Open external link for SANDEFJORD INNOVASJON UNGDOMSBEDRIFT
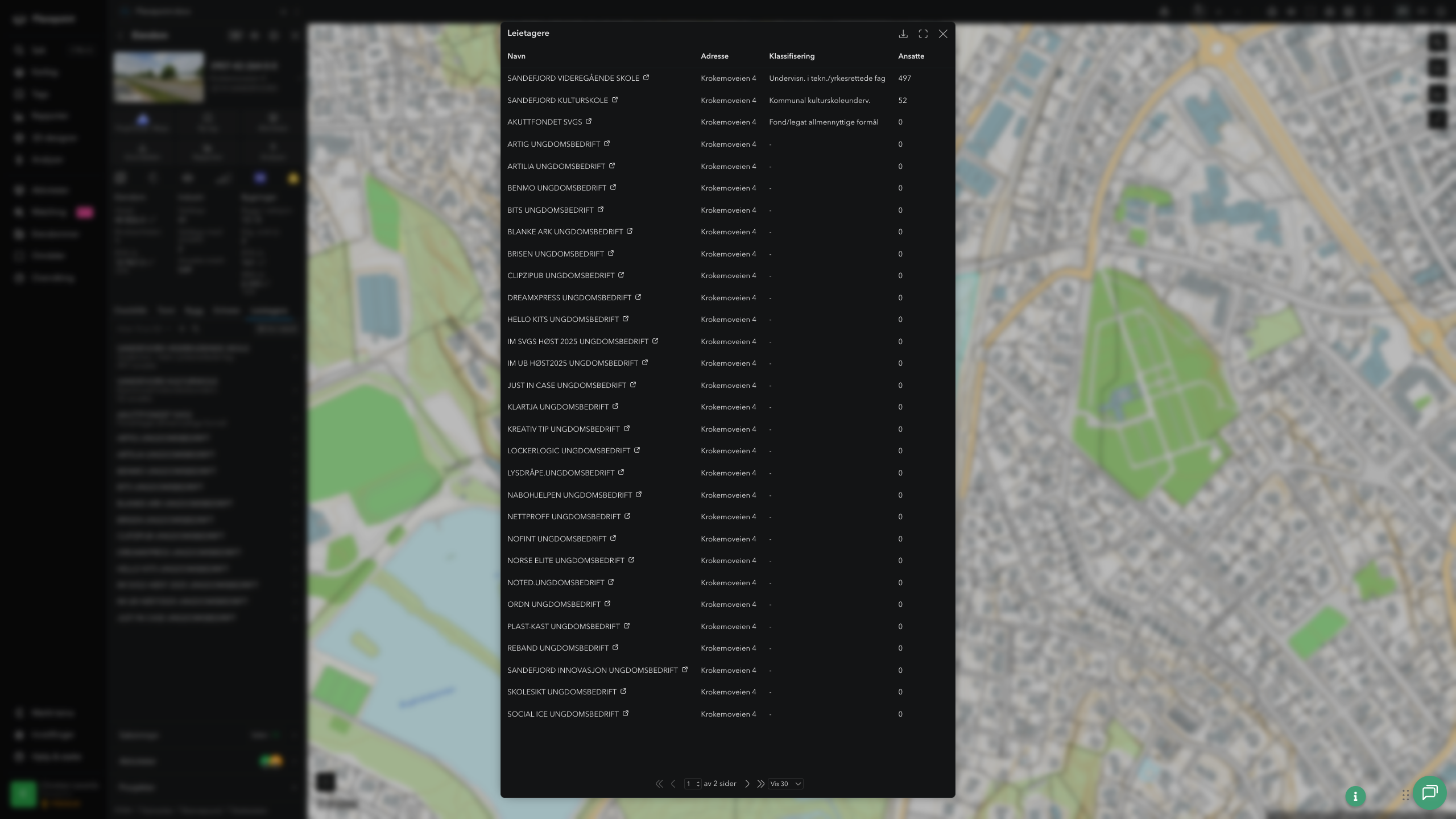This screenshot has height=819, width=1456. coord(685,670)
